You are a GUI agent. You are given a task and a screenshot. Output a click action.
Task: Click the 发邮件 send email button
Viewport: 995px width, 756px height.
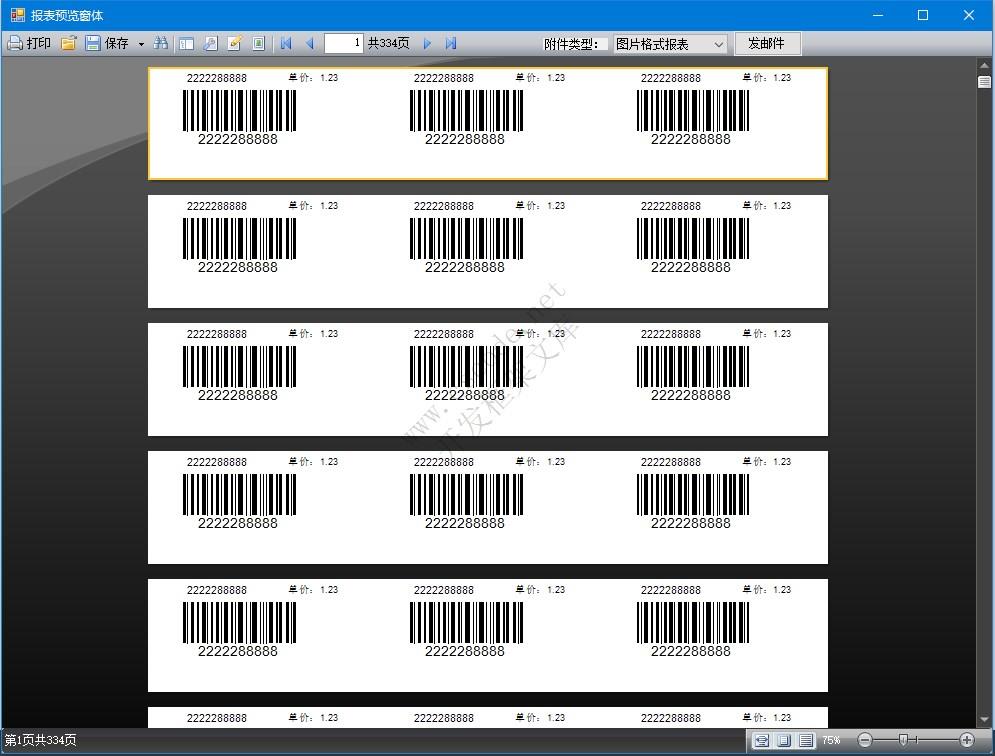click(x=767, y=44)
